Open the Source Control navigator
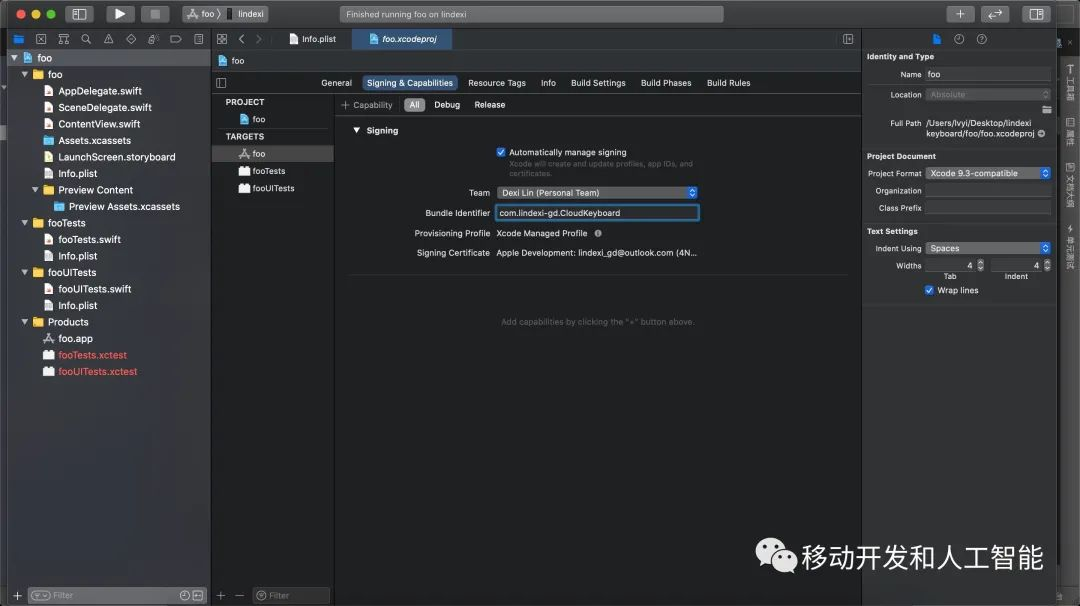 [x=41, y=39]
